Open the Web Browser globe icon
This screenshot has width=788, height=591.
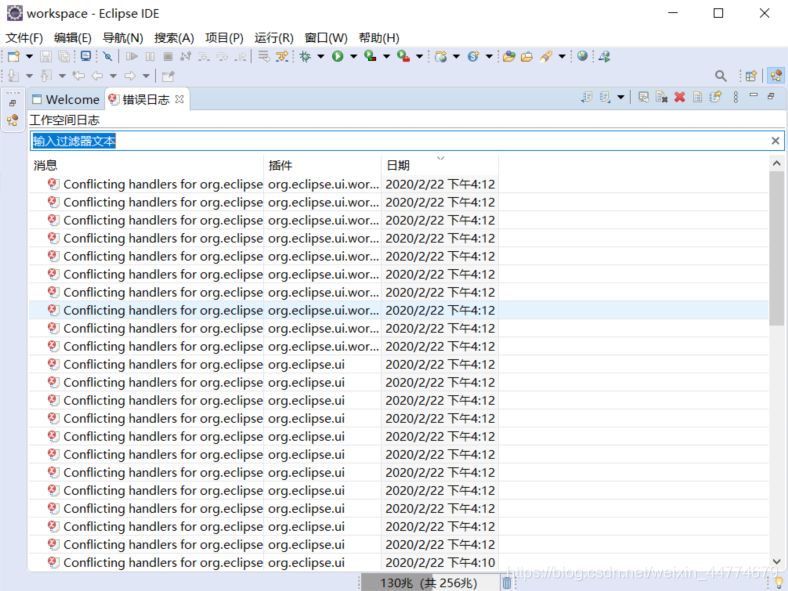(x=582, y=56)
